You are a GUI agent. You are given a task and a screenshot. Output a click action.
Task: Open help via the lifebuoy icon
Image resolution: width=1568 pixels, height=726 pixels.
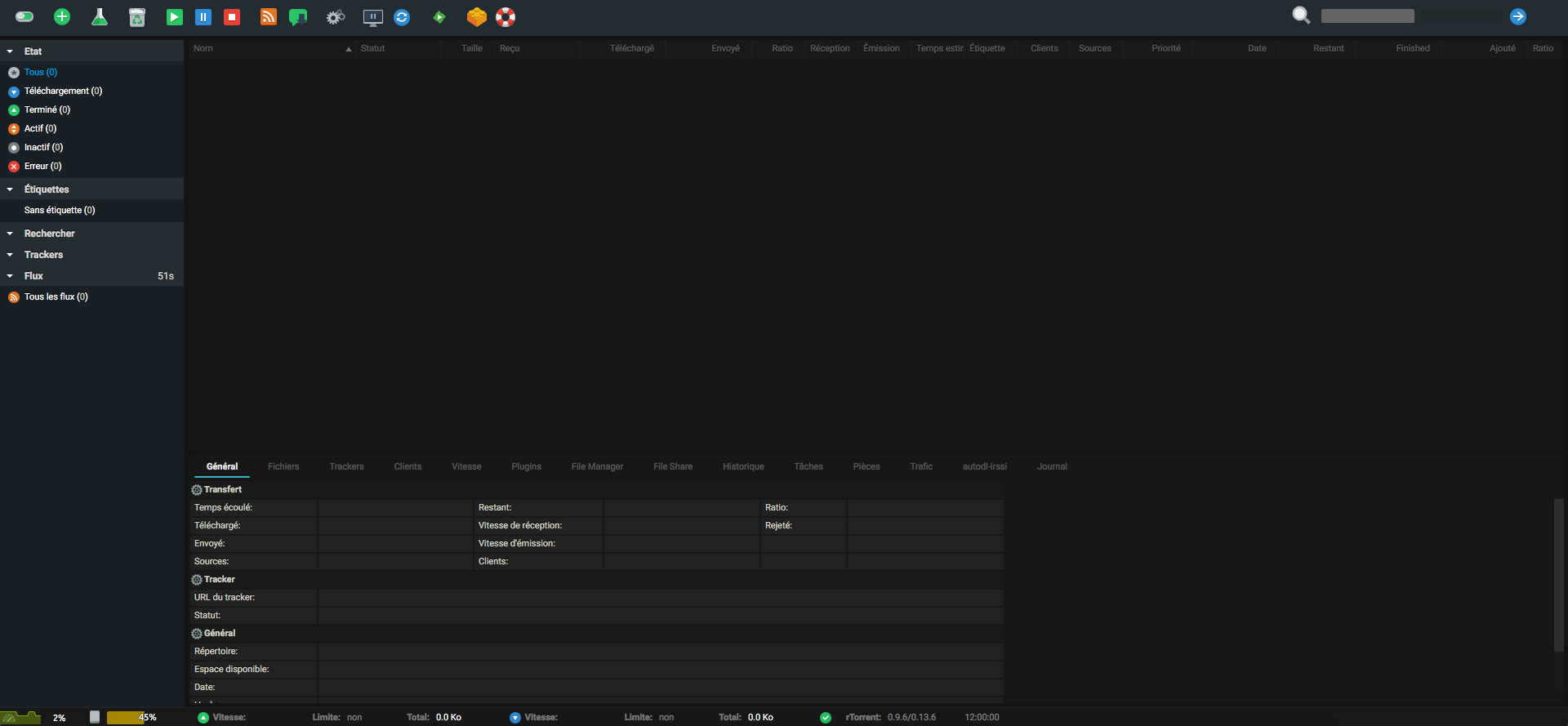506,17
